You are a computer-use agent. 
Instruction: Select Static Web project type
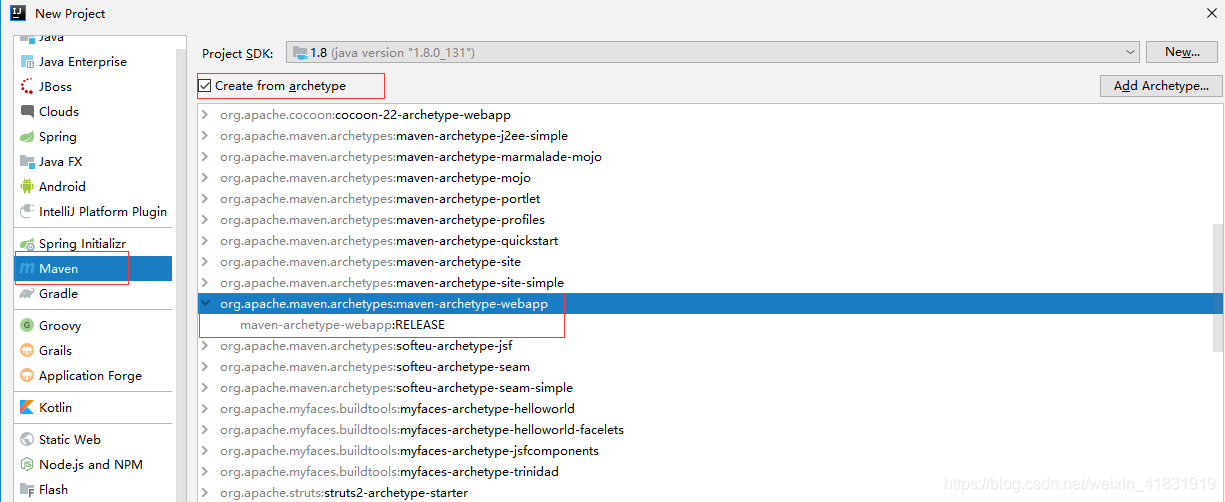tap(95, 440)
